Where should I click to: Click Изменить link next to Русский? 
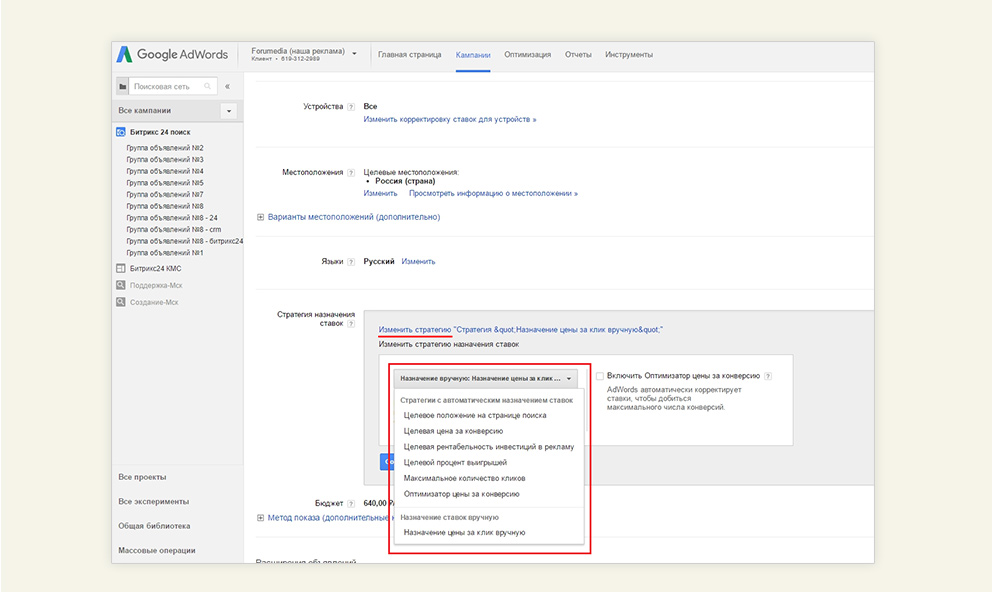418,262
